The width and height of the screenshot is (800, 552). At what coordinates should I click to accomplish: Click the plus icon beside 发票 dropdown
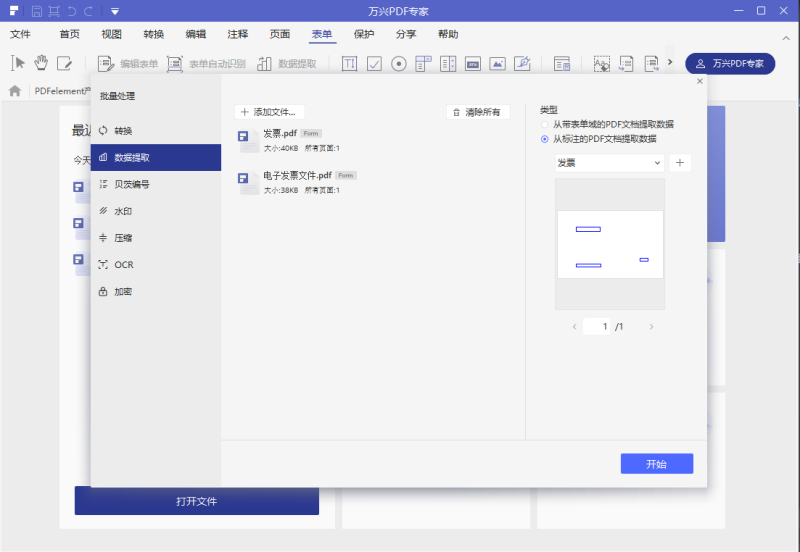click(x=680, y=163)
